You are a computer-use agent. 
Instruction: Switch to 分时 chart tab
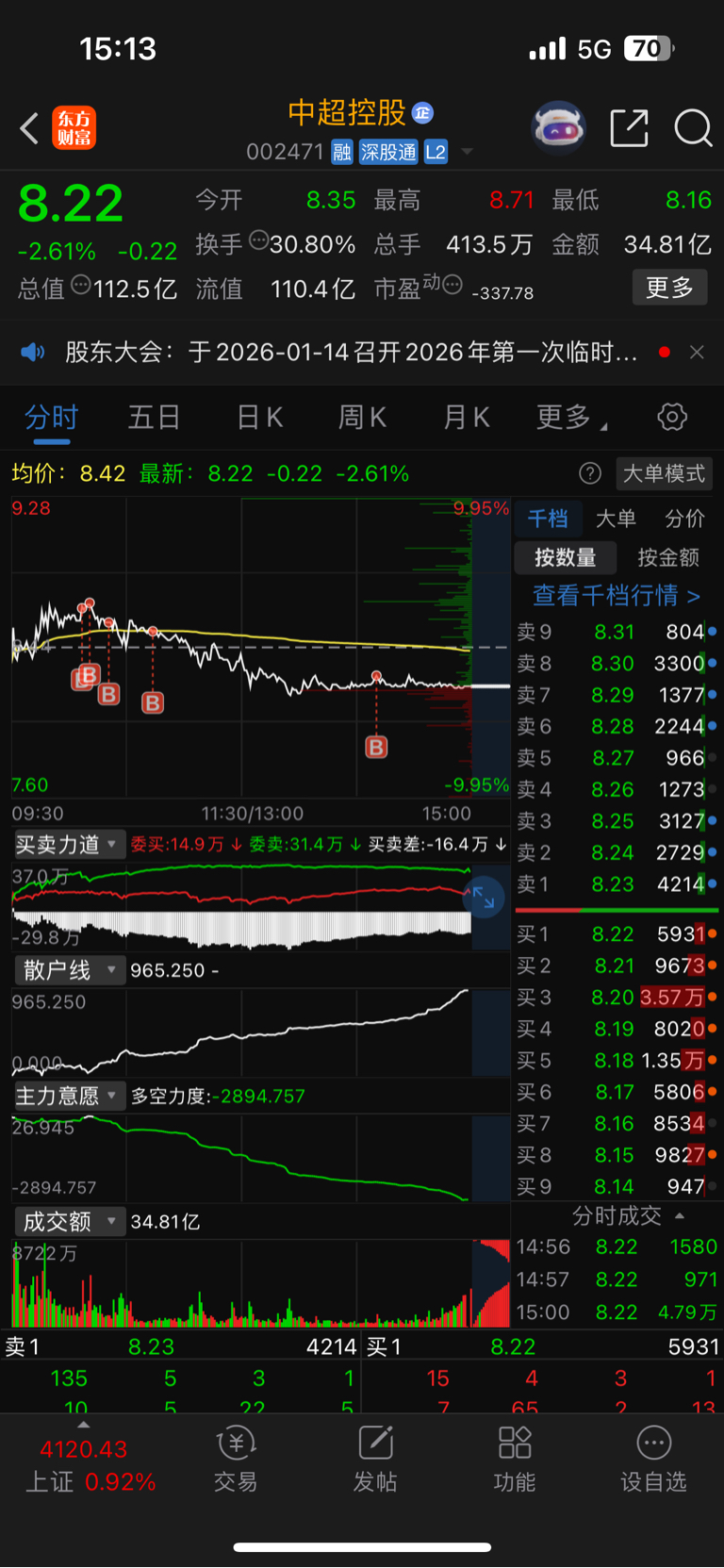pyautogui.click(x=51, y=417)
